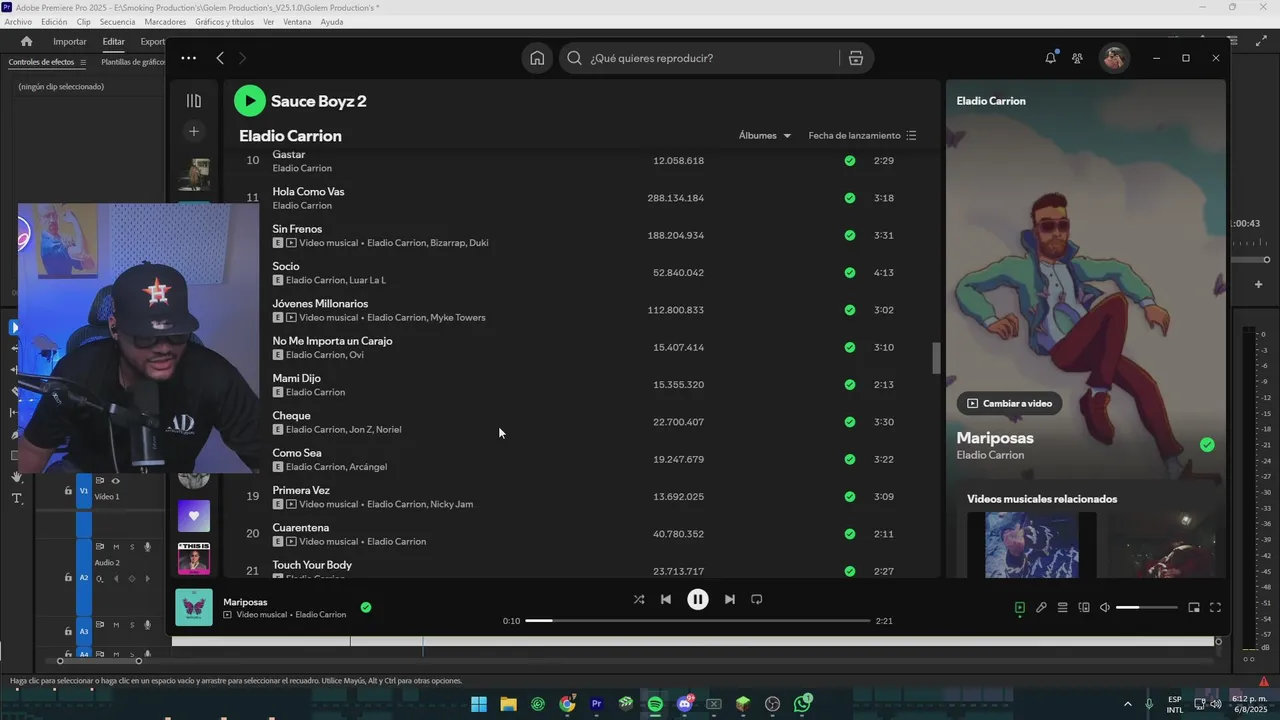Viewport: 1280px width, 720px height.
Task: Skip to previous track
Action: [x=666, y=599]
